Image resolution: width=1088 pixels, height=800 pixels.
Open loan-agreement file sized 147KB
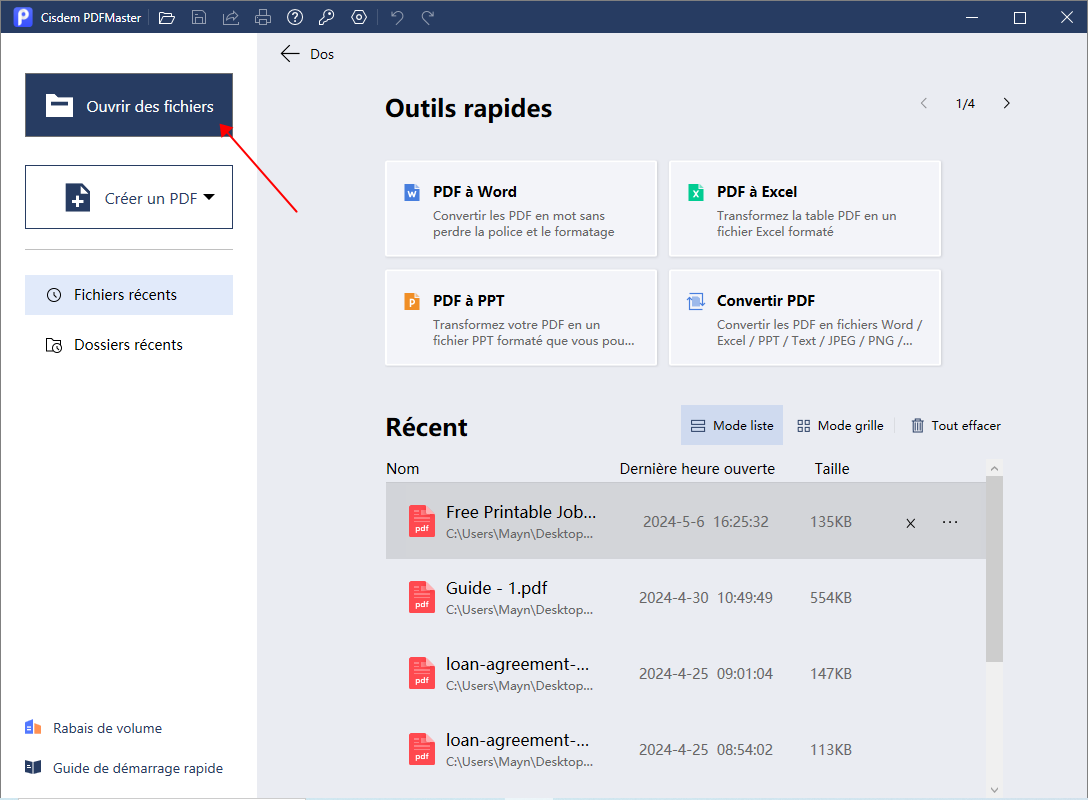[x=686, y=674]
